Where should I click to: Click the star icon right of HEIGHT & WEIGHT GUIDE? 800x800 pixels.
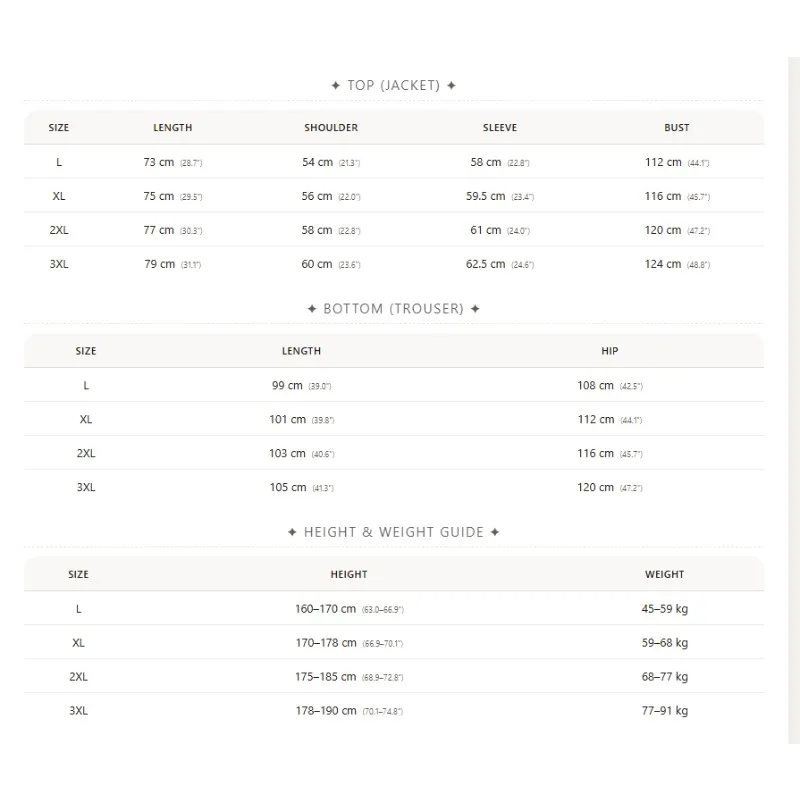tap(494, 532)
